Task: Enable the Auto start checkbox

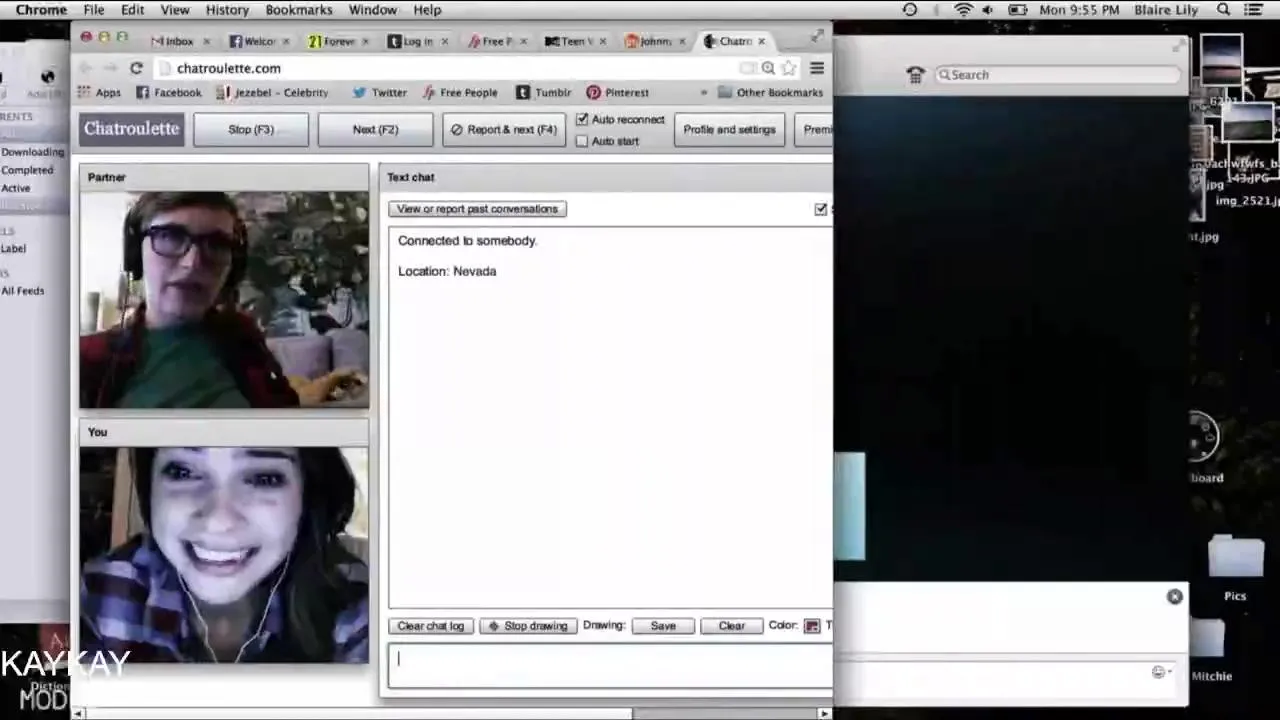Action: click(582, 141)
